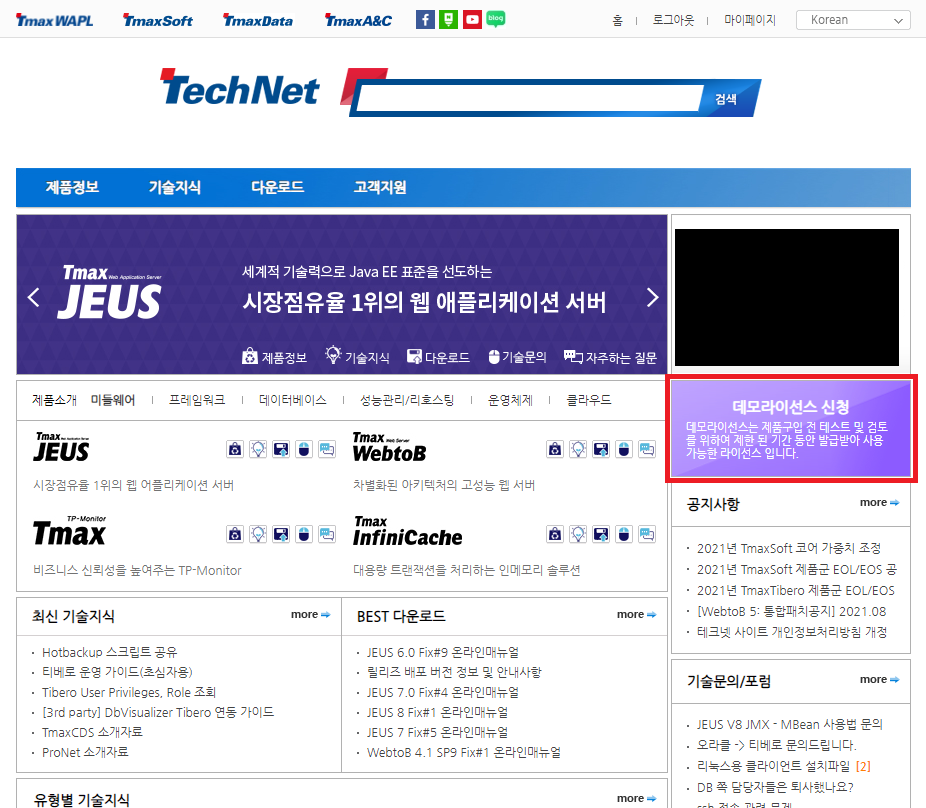926x808 pixels.
Task: Open 제품정보 in blue navigation bar
Action: 73,187
